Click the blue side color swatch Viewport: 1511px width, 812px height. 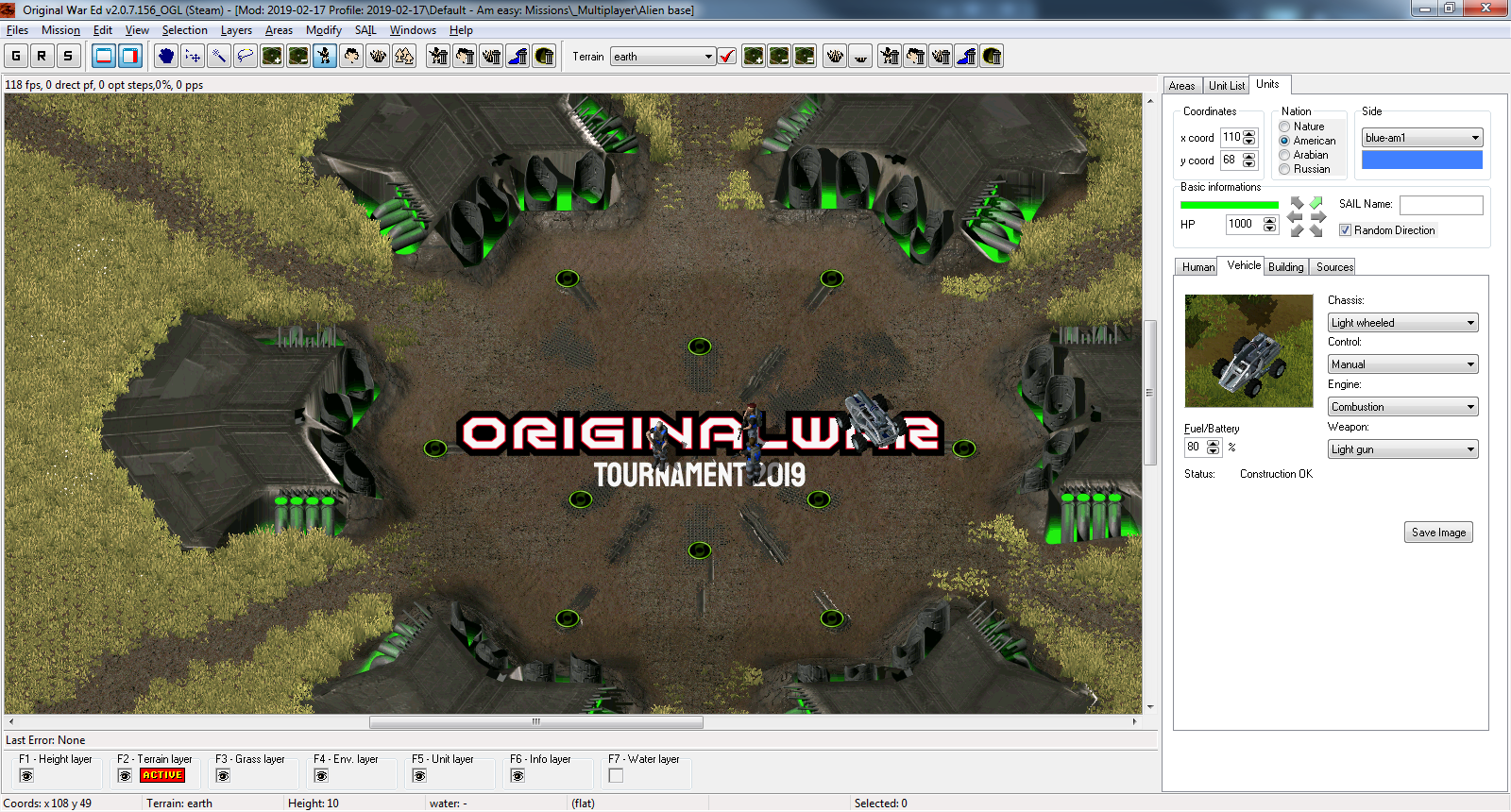click(1422, 161)
